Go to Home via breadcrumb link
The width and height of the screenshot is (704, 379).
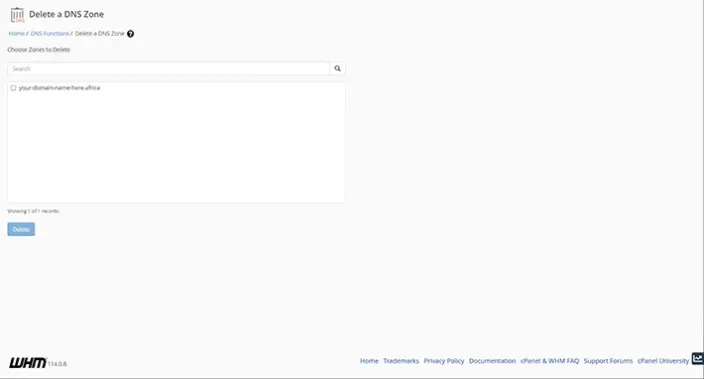point(17,34)
